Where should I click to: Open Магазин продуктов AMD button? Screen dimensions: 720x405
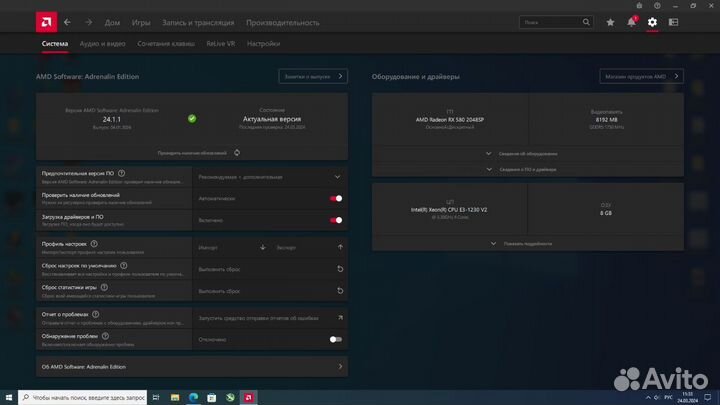(641, 76)
